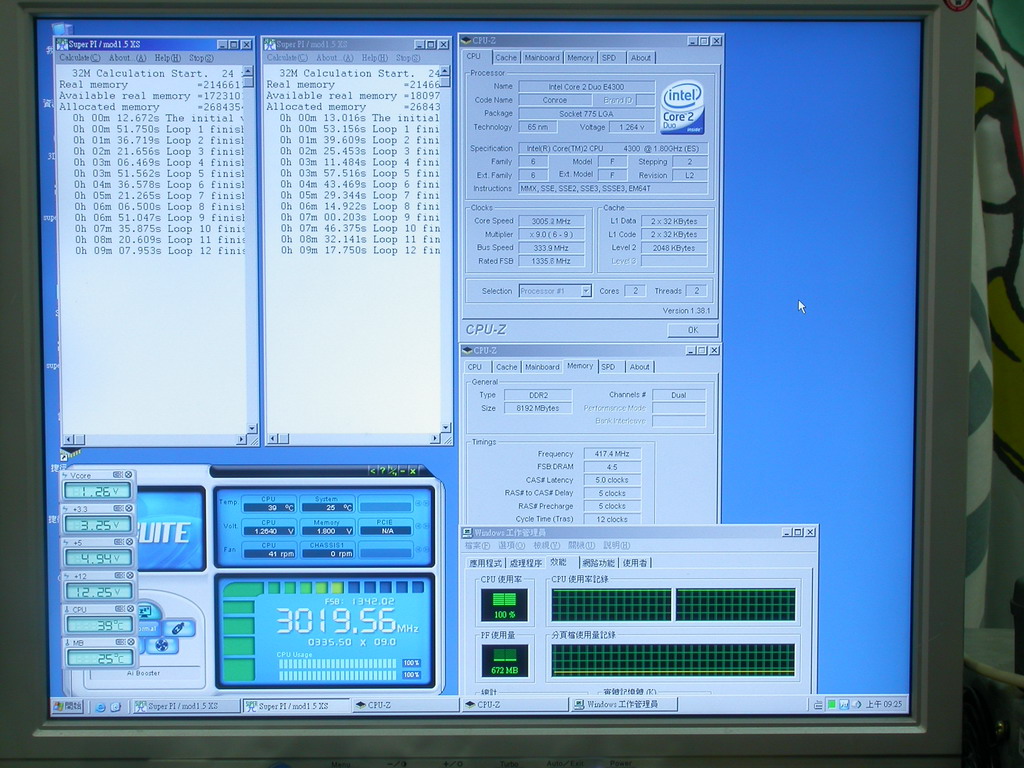Click the percent icon in AI Suite title bar

click(392, 471)
